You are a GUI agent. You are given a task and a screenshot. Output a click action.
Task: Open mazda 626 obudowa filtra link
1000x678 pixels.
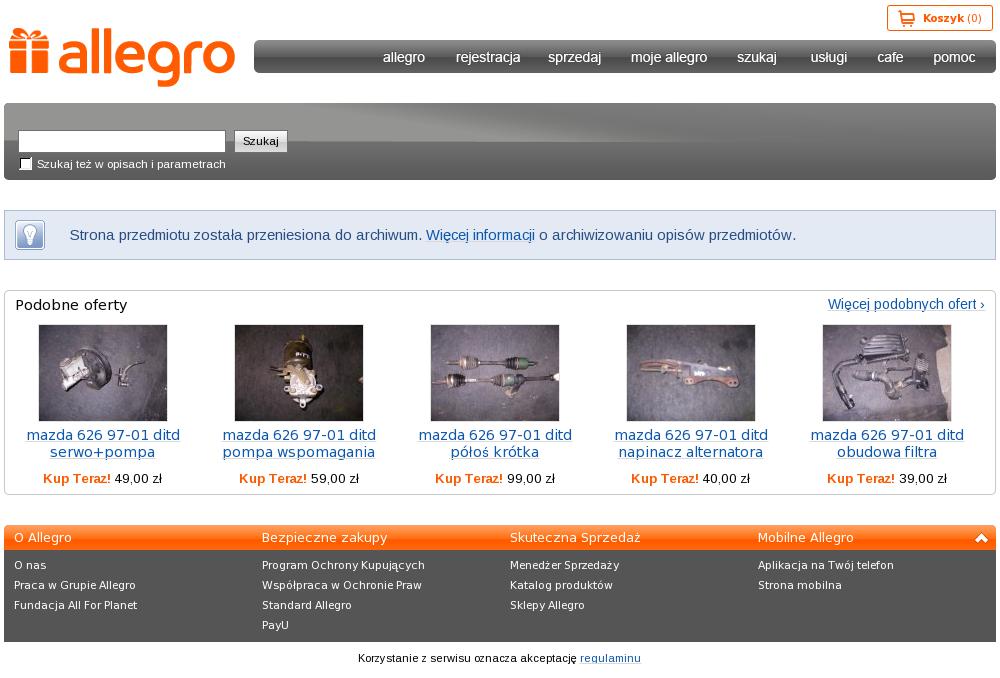pyautogui.click(x=886, y=443)
